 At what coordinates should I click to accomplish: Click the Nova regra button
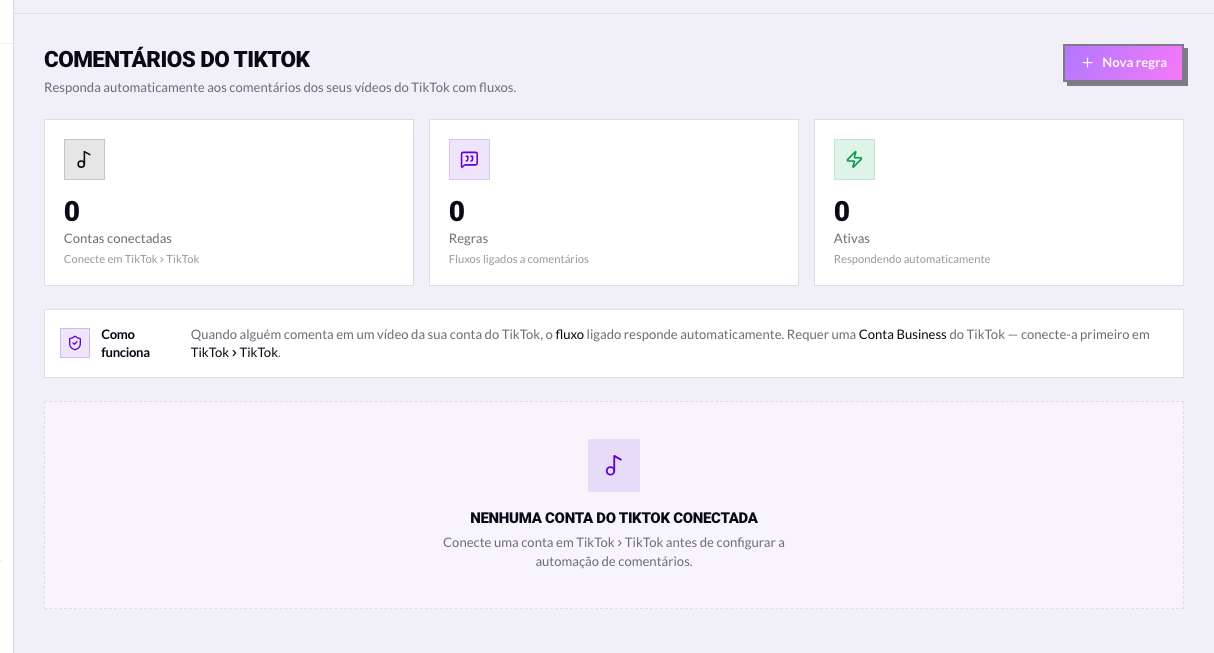coord(1124,63)
